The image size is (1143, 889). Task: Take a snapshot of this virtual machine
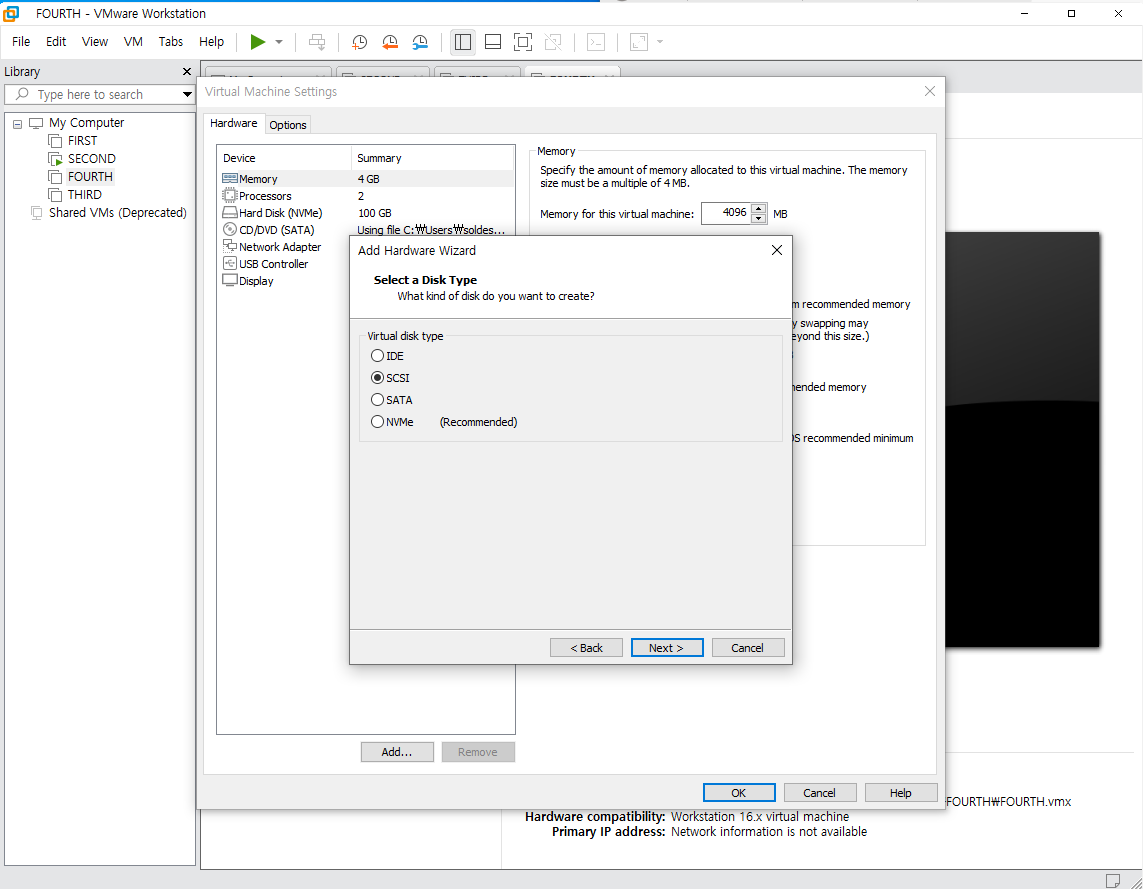pyautogui.click(x=359, y=42)
